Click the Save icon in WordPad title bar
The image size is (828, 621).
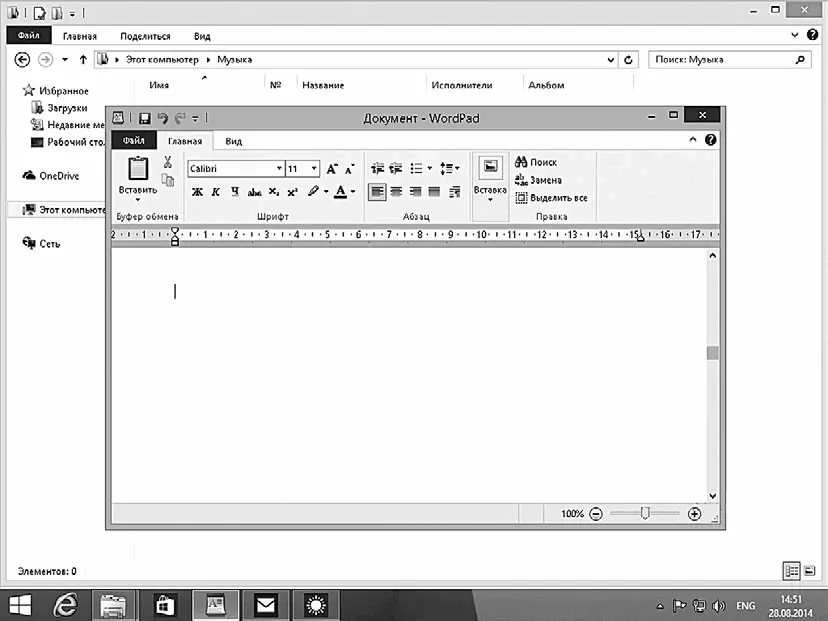145,118
